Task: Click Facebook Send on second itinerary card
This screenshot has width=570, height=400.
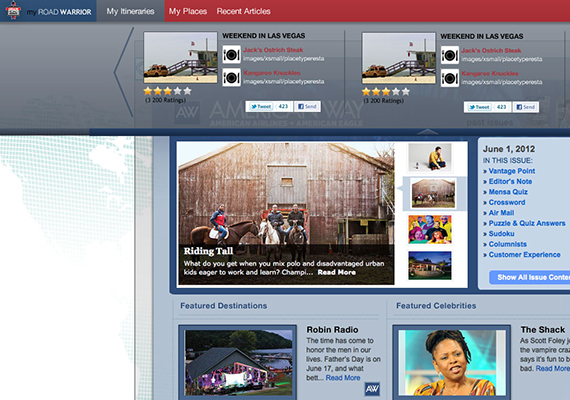Action: point(525,107)
